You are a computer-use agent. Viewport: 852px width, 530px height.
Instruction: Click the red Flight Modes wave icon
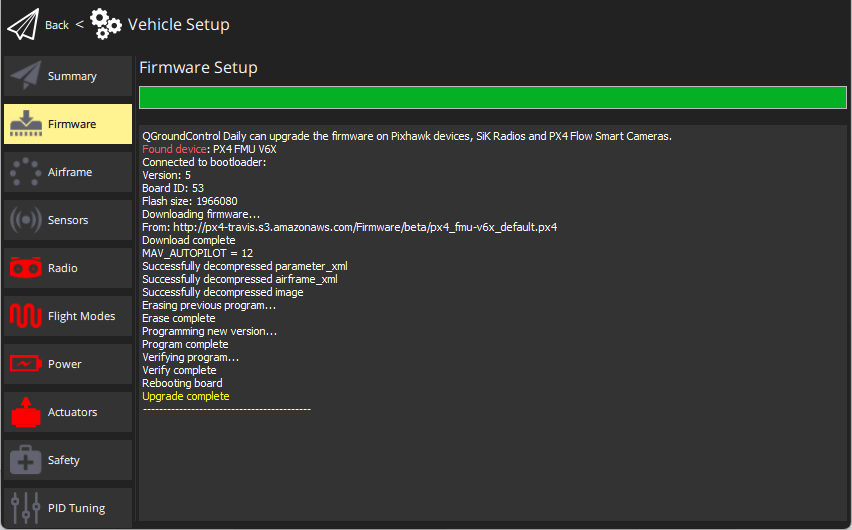click(x=25, y=316)
